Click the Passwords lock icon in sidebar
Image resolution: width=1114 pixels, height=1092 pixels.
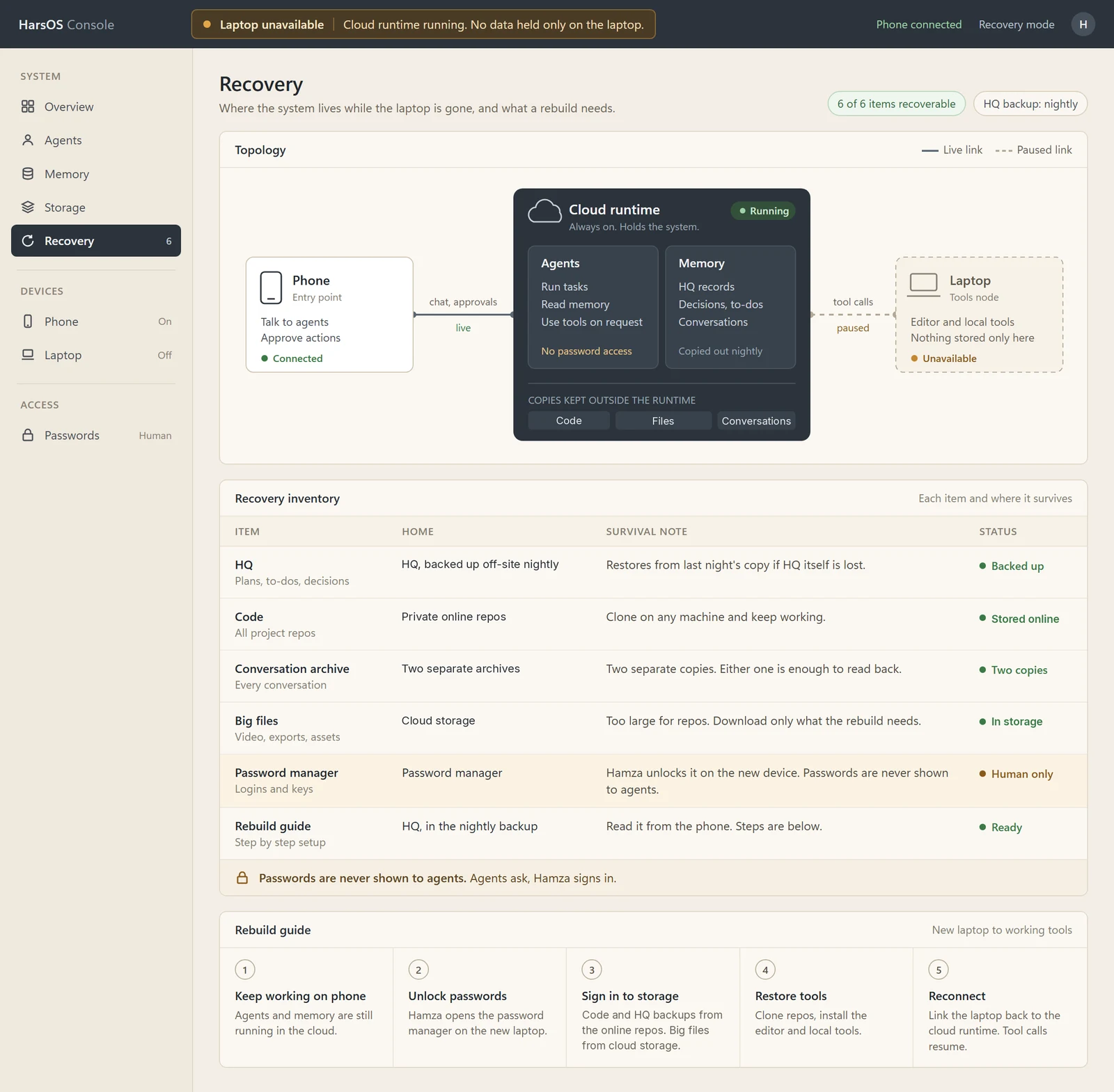28,435
